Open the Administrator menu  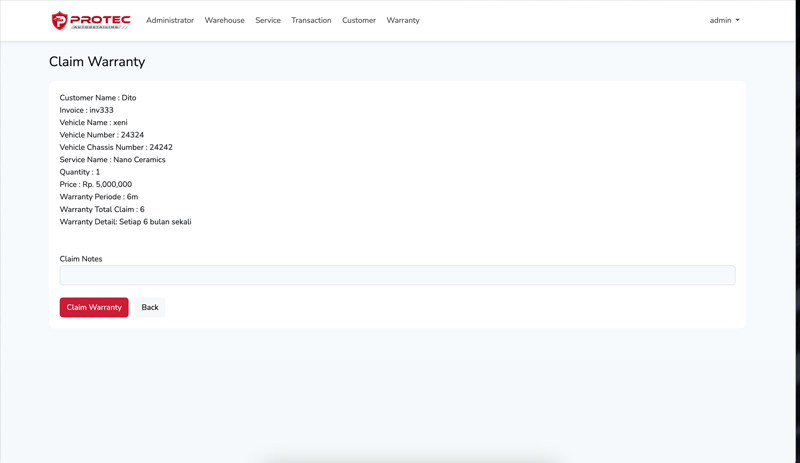tap(170, 20)
